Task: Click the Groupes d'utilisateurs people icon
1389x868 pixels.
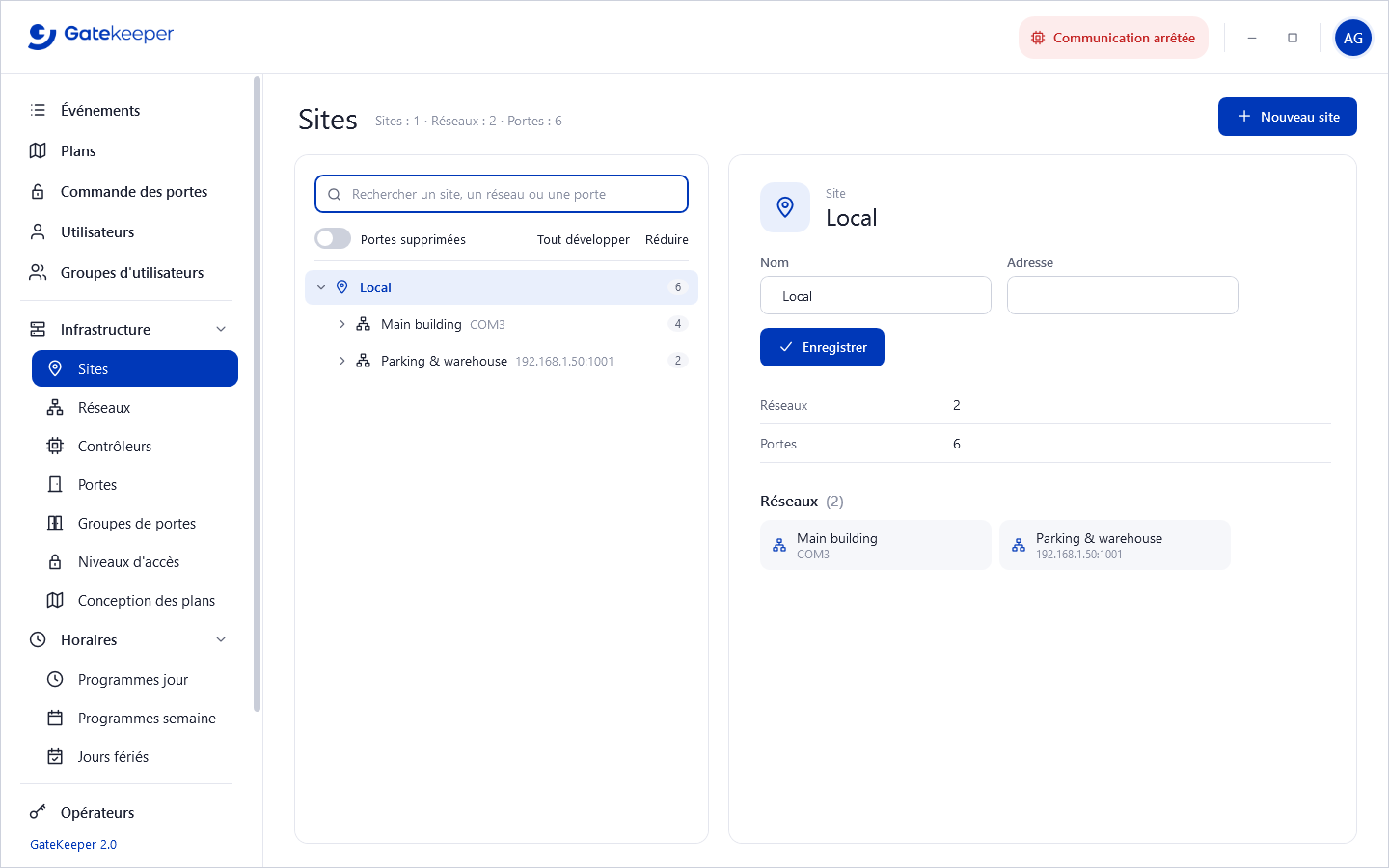Action: [38, 272]
